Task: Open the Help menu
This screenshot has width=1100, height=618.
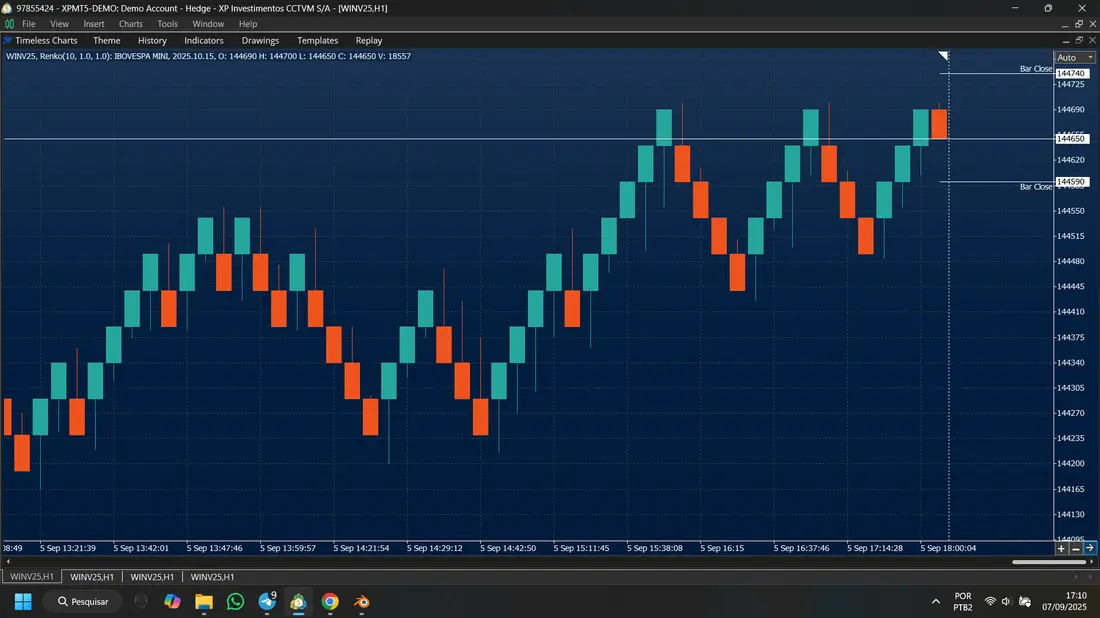Action: [248, 24]
